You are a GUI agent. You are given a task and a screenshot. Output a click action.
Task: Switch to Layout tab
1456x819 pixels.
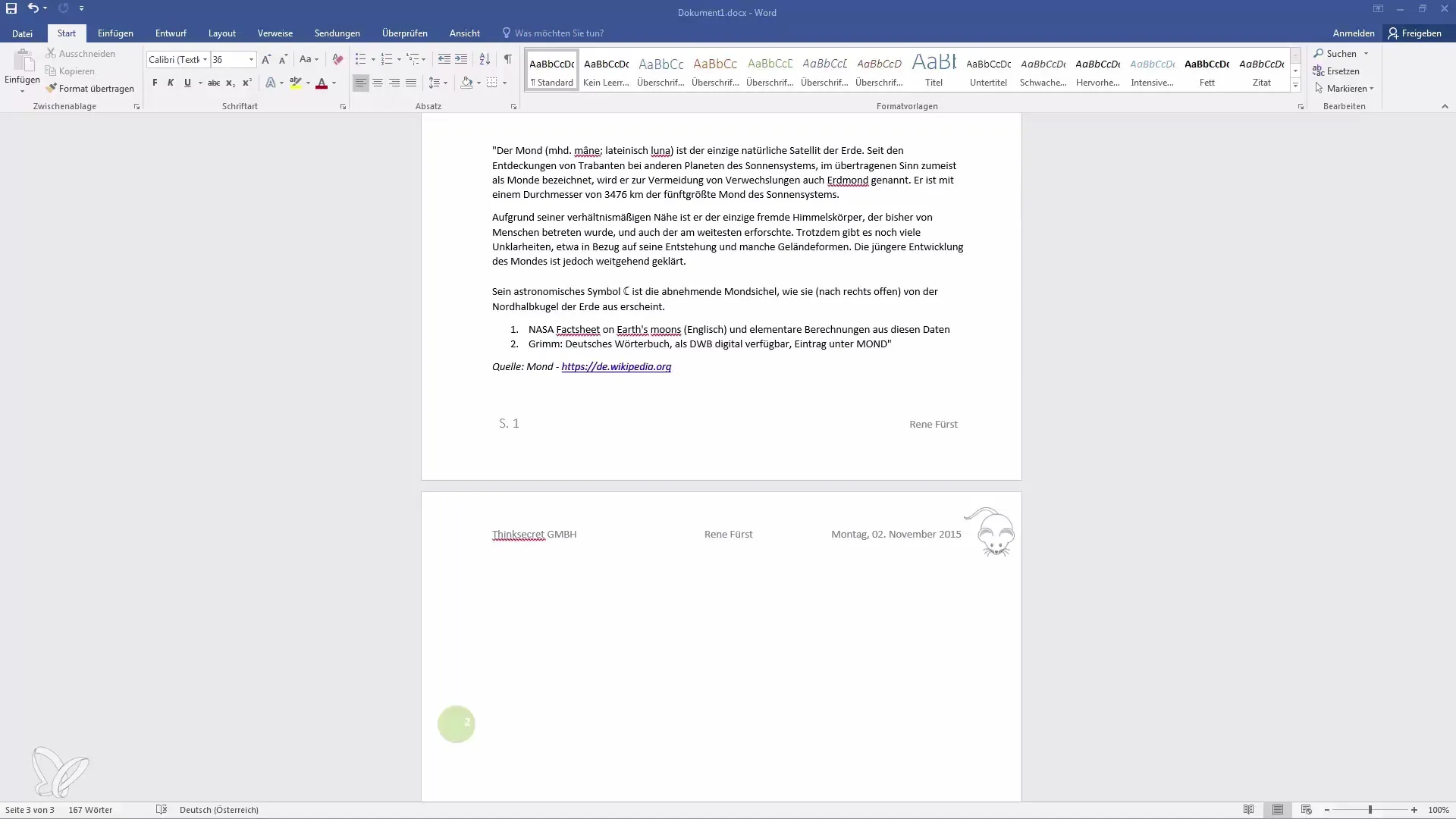[x=222, y=33]
